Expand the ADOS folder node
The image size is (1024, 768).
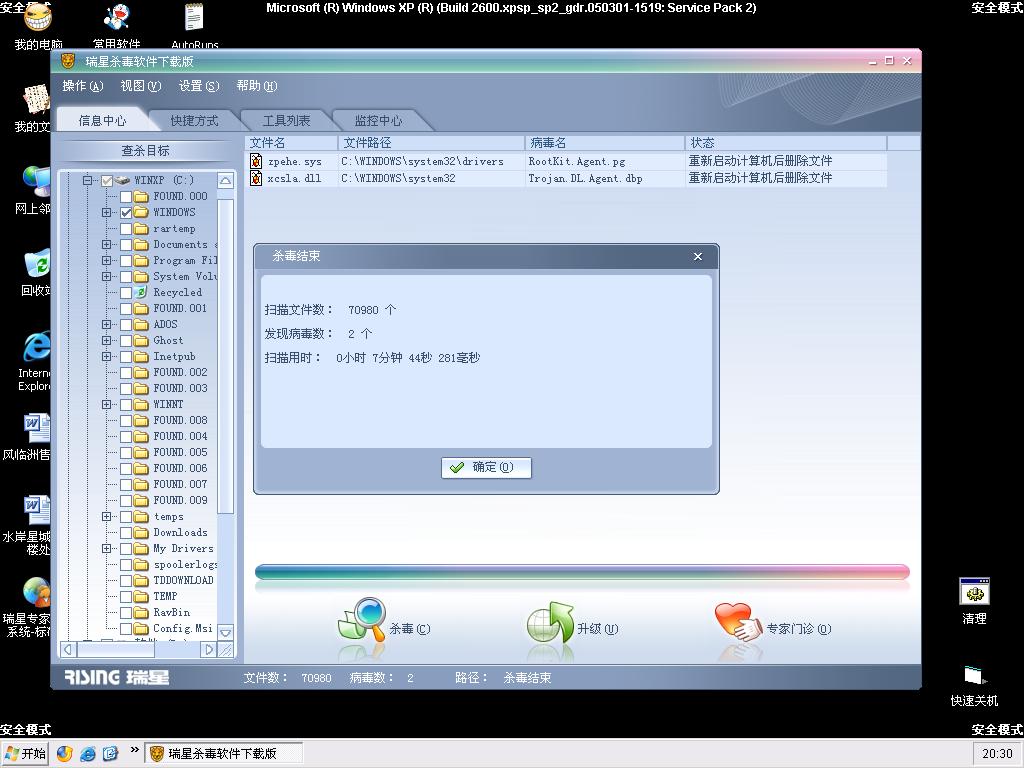click(x=106, y=325)
